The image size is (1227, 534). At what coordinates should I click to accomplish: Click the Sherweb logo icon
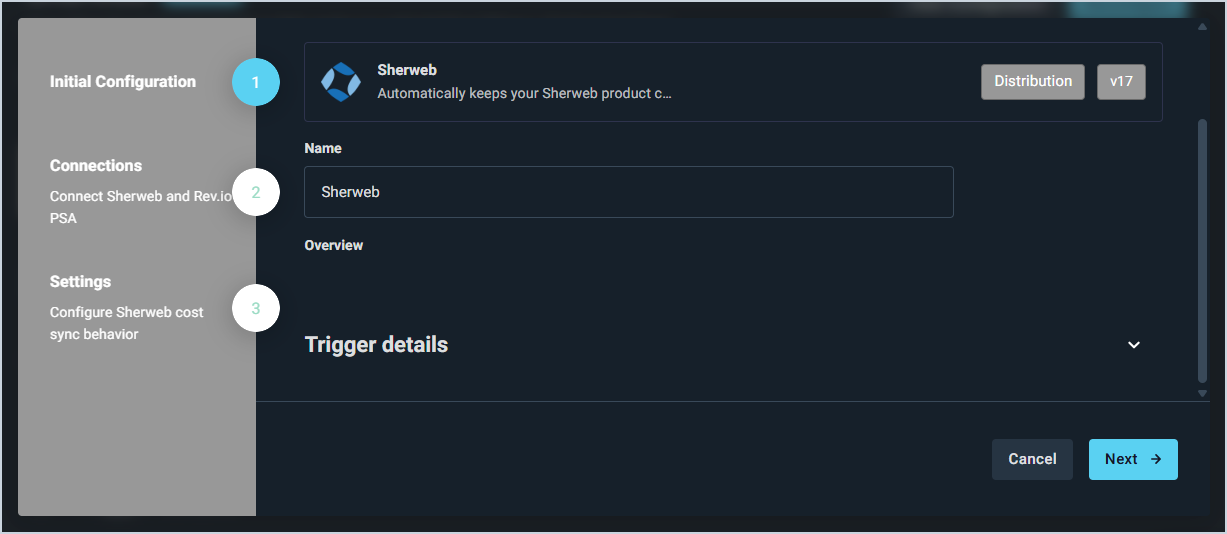point(340,82)
